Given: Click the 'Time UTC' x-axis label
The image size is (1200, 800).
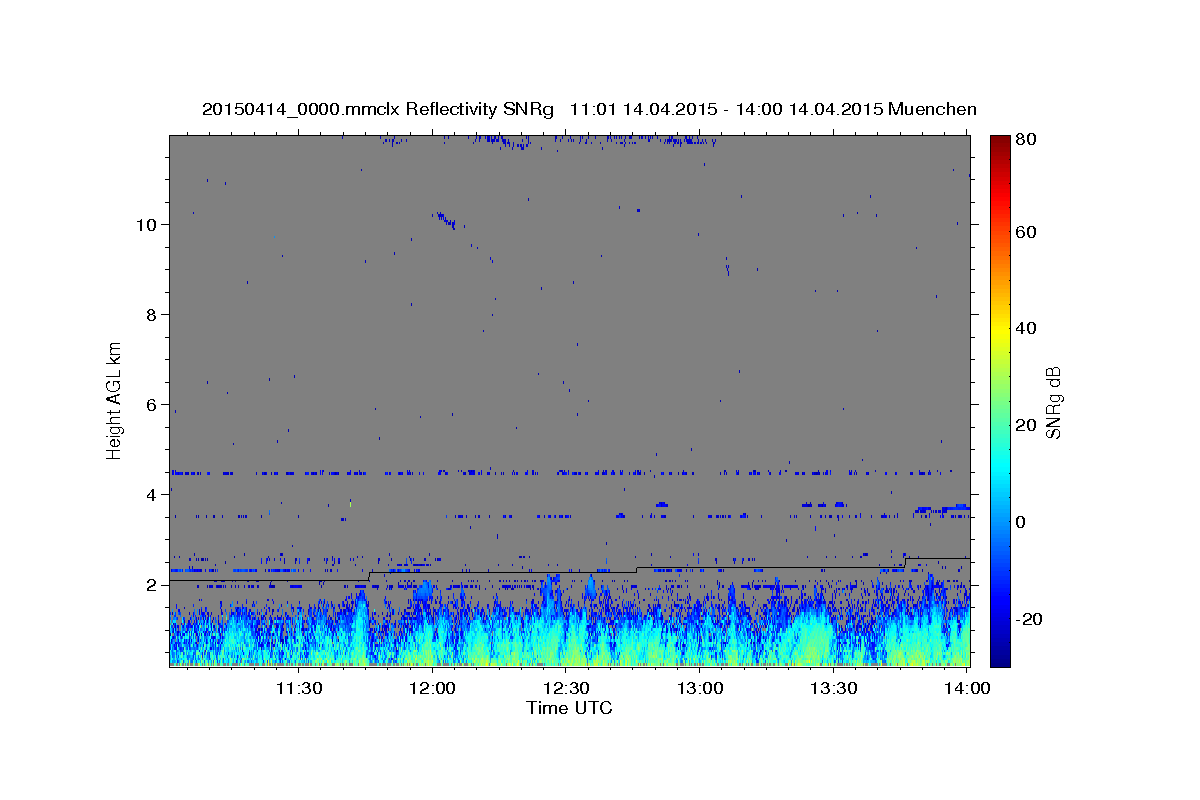Looking at the screenshot, I should tap(569, 708).
